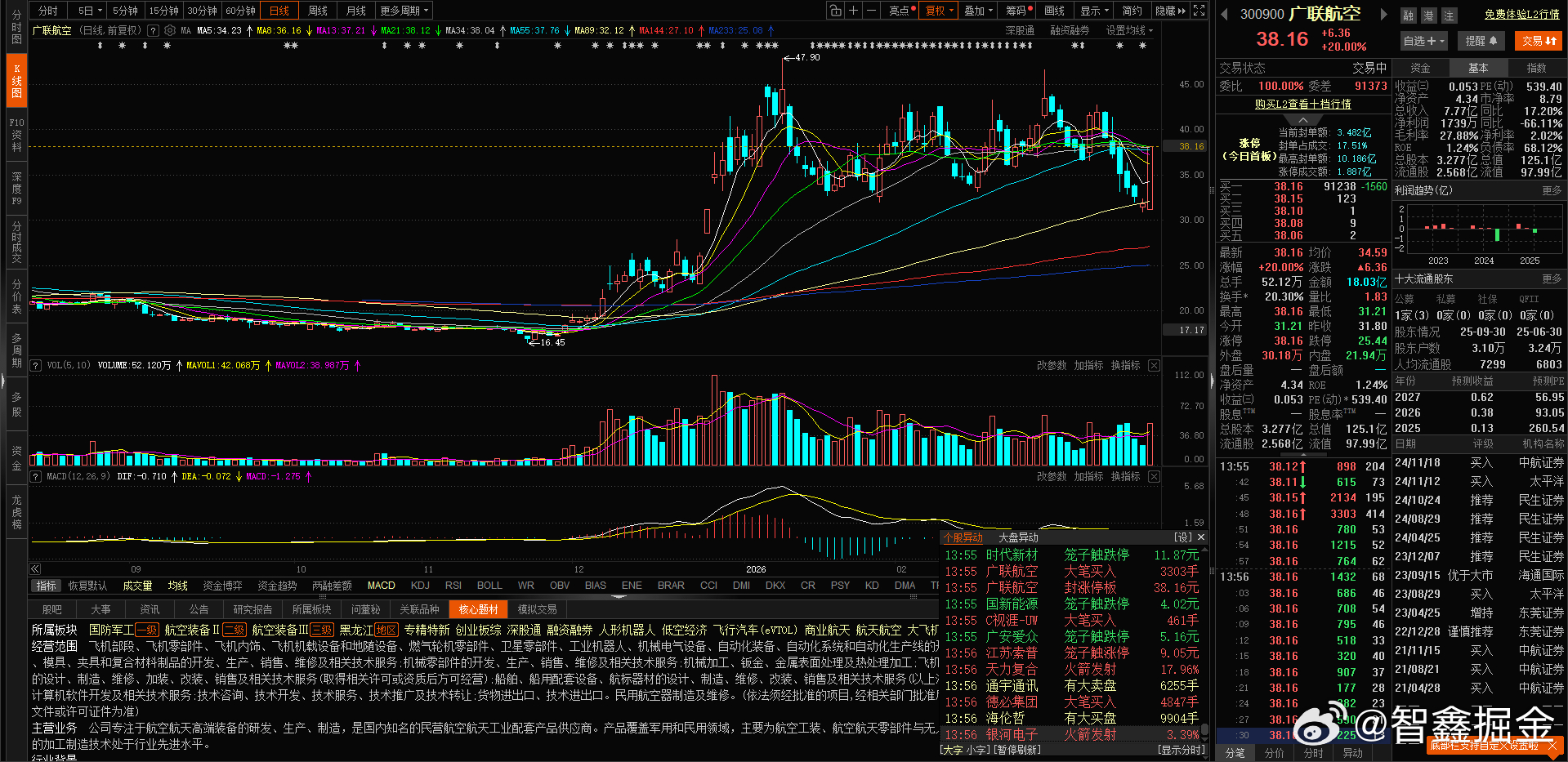Collapse timeline with double-left arrow icon
1568x762 pixels.
coord(35,569)
